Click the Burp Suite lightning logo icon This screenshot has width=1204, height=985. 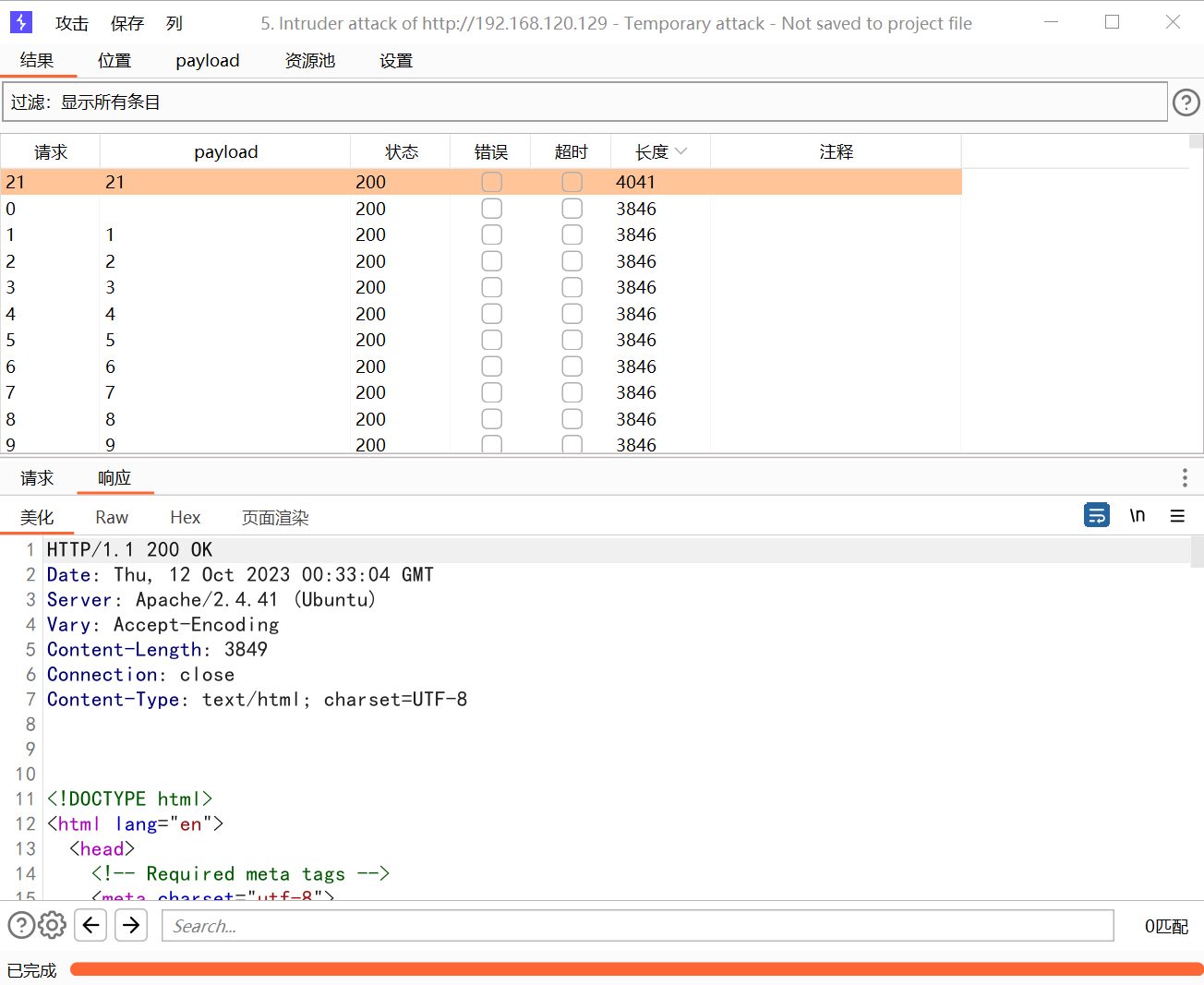(20, 22)
